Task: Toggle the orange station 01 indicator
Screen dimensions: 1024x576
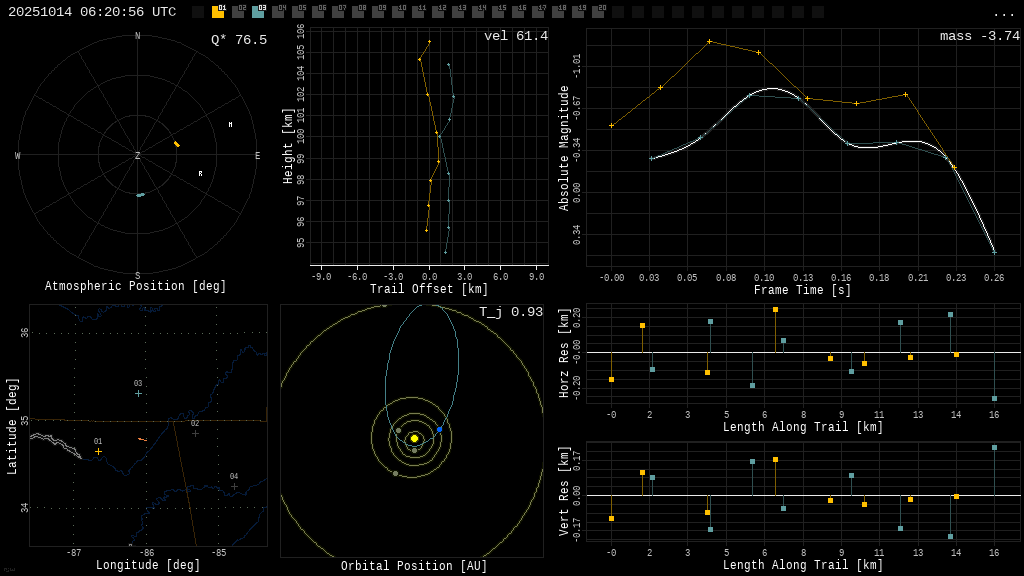Action: (218, 12)
